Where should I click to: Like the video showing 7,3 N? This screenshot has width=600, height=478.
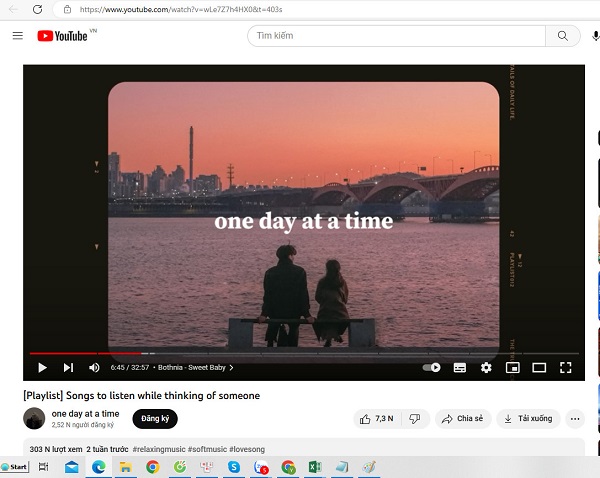click(x=377, y=419)
